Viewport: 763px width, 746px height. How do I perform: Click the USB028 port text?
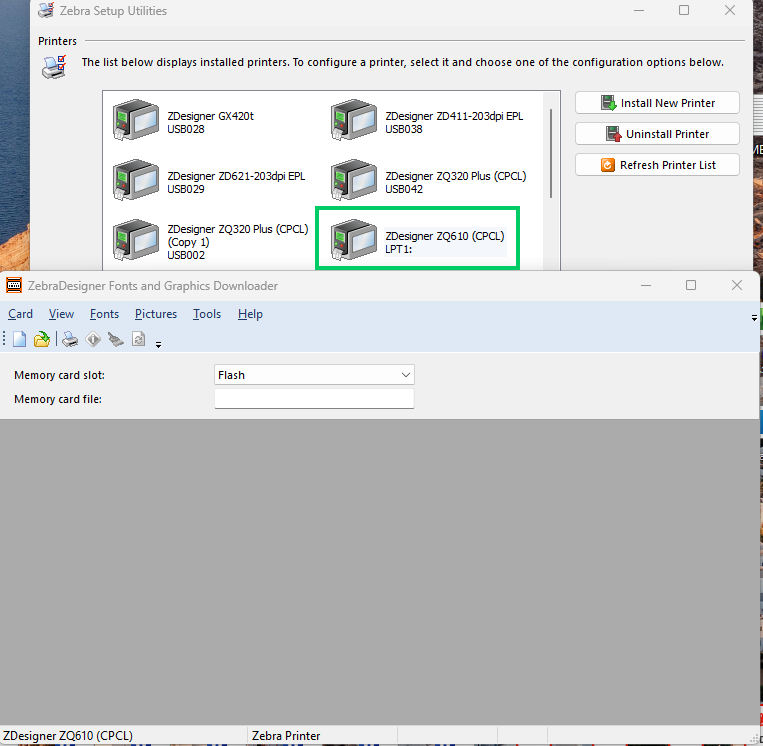(186, 129)
